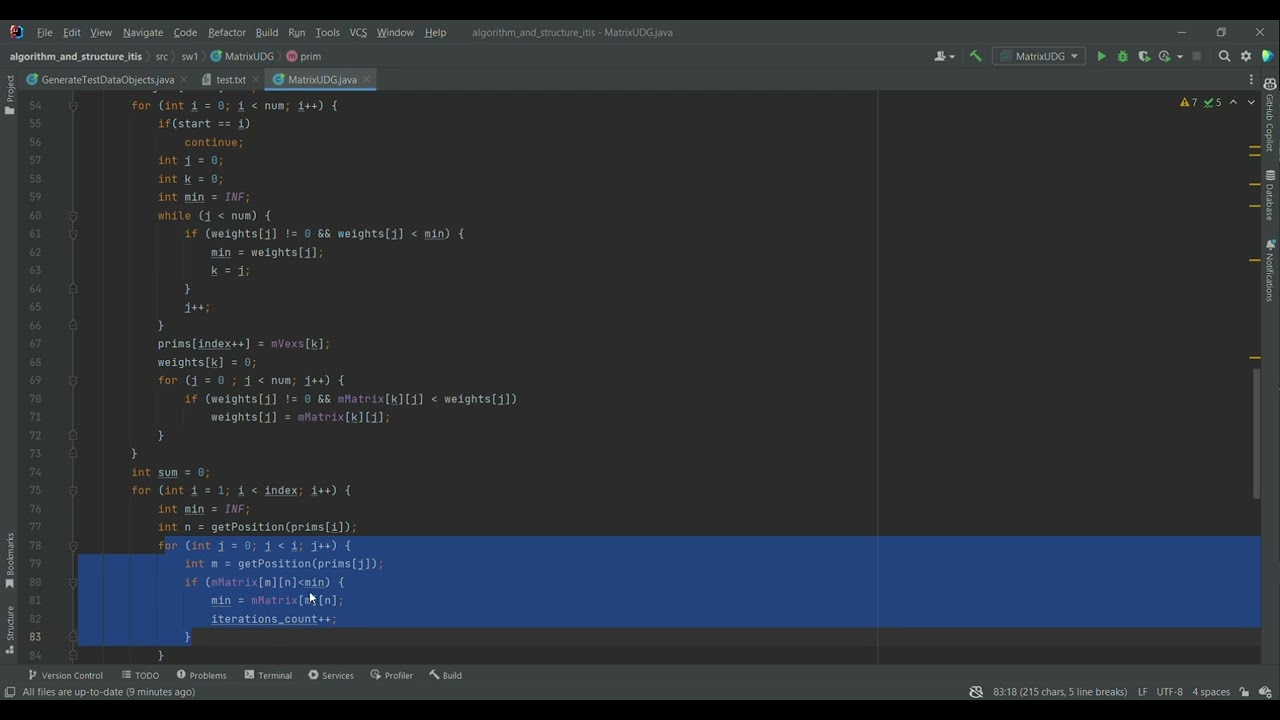Click the typo count indicator showing 5

1213,103
